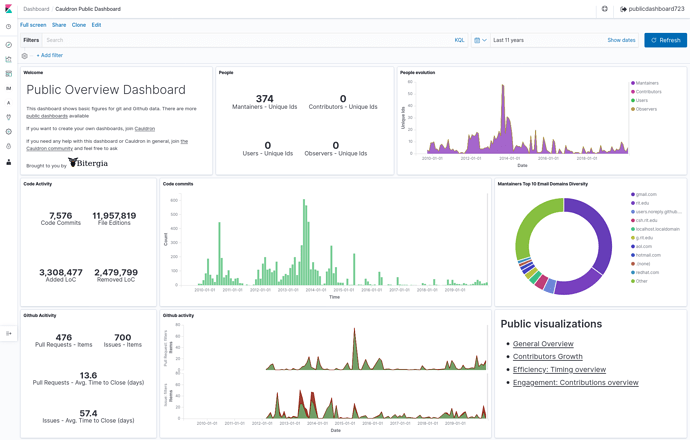Toggle Contributors series in People evolution legend
690x440 pixels.
[646, 92]
